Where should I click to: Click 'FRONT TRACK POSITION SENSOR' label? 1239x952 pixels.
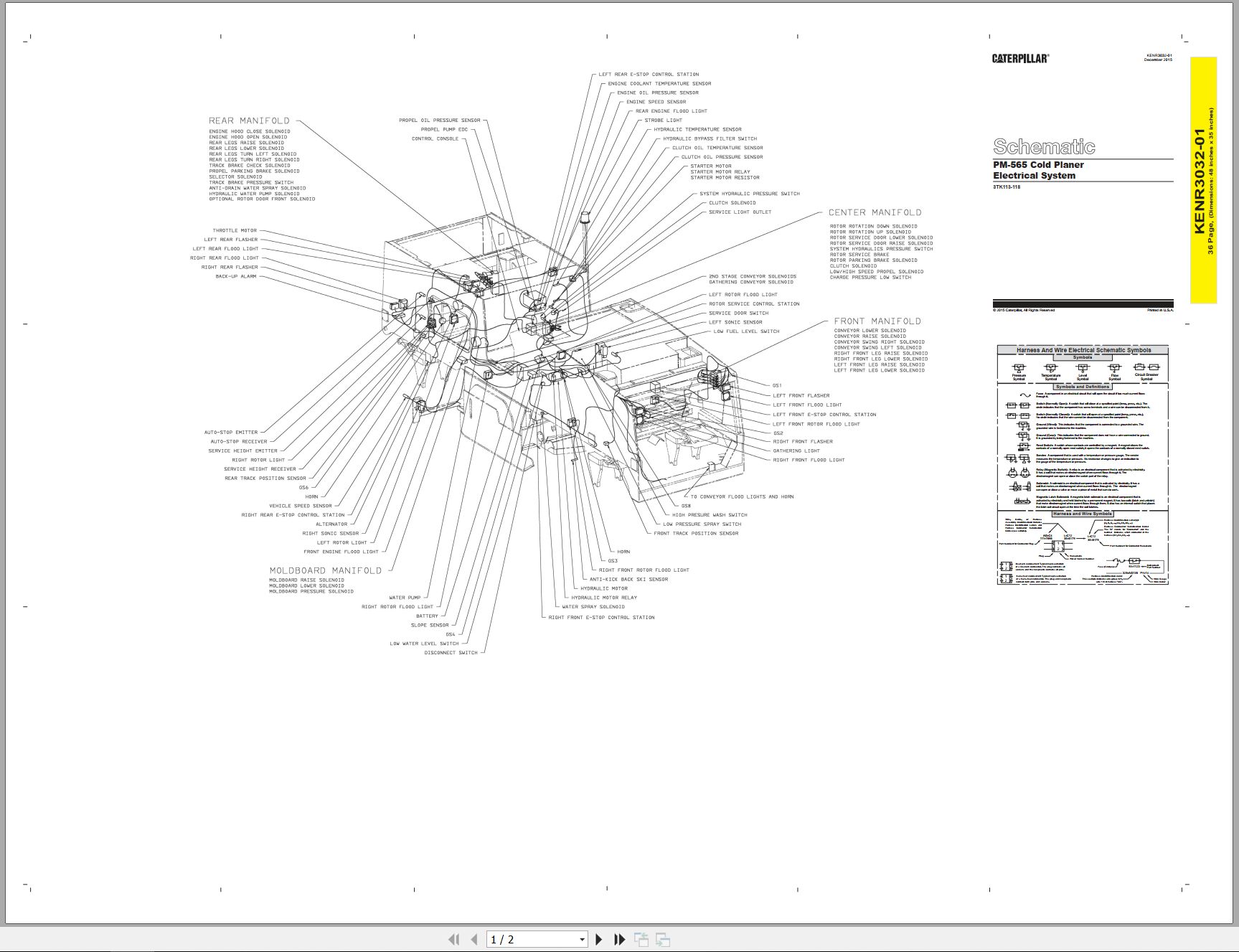tap(696, 534)
